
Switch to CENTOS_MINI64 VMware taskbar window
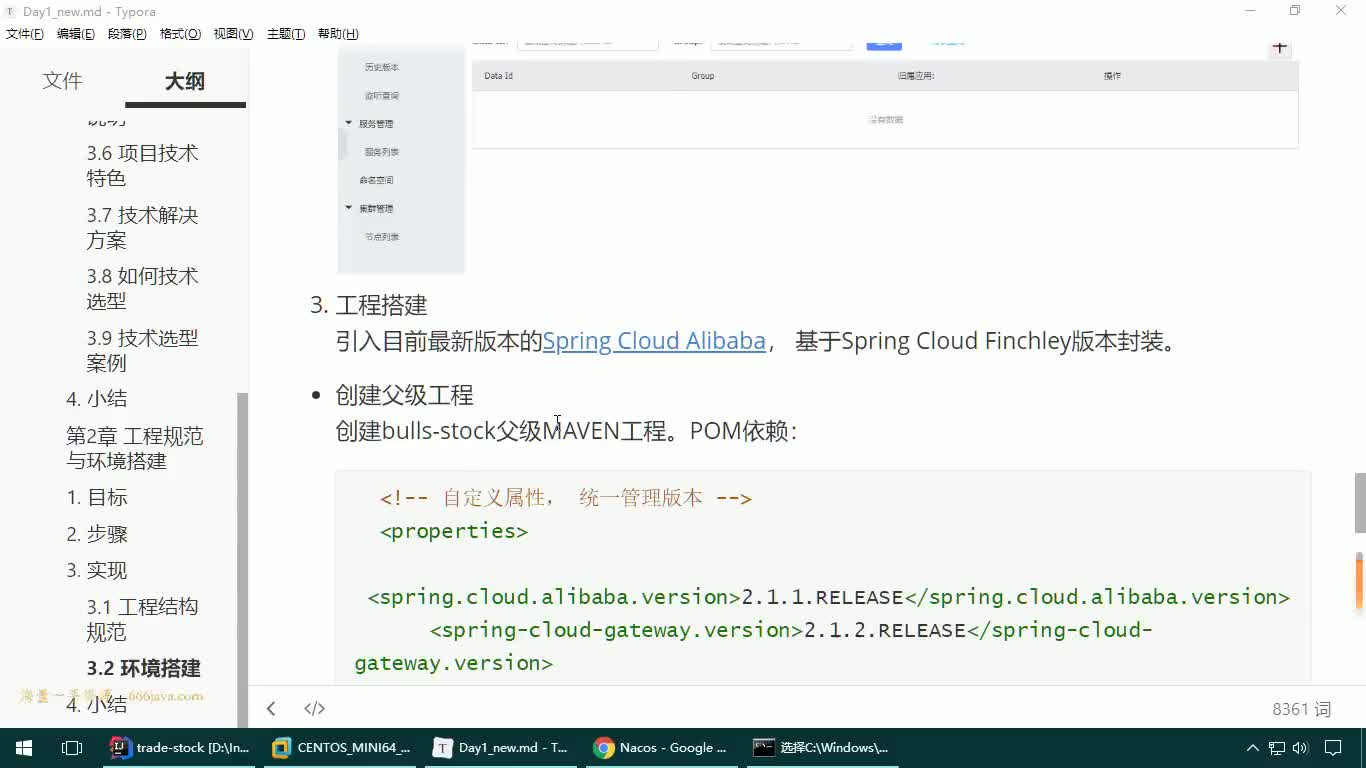(x=342, y=748)
